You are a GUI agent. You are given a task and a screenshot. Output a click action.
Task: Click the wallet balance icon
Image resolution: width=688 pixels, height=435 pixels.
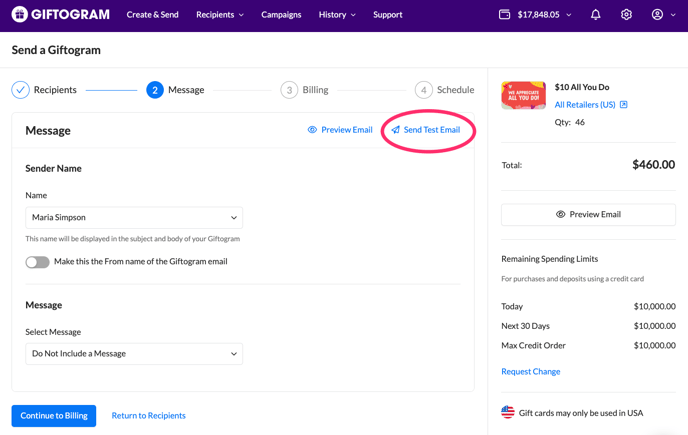pos(504,15)
